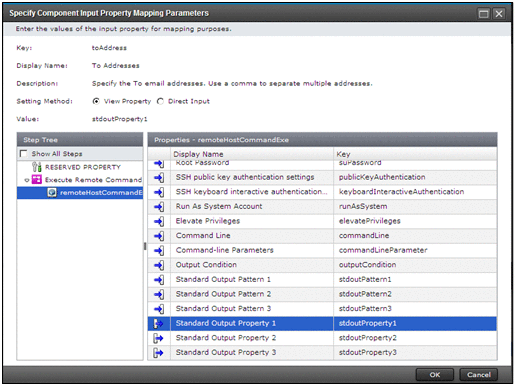Click the keyboardInteractiveAuthentication key cell

pyautogui.click(x=415, y=192)
